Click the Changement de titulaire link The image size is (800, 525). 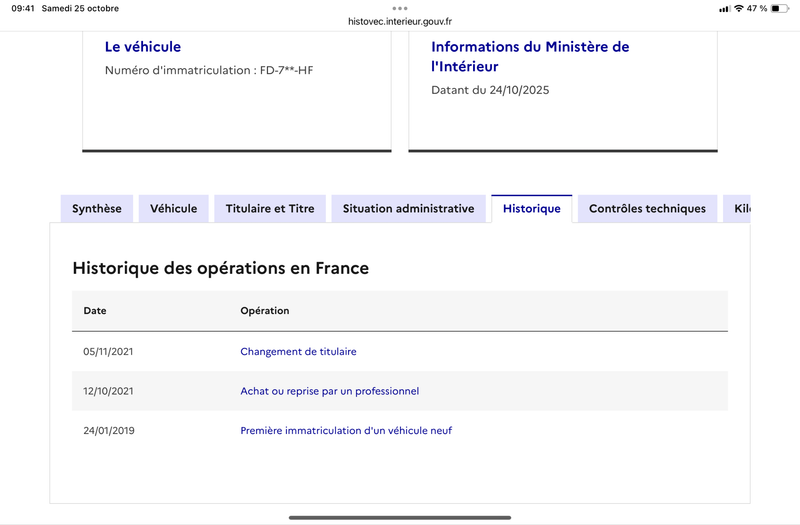(x=298, y=352)
